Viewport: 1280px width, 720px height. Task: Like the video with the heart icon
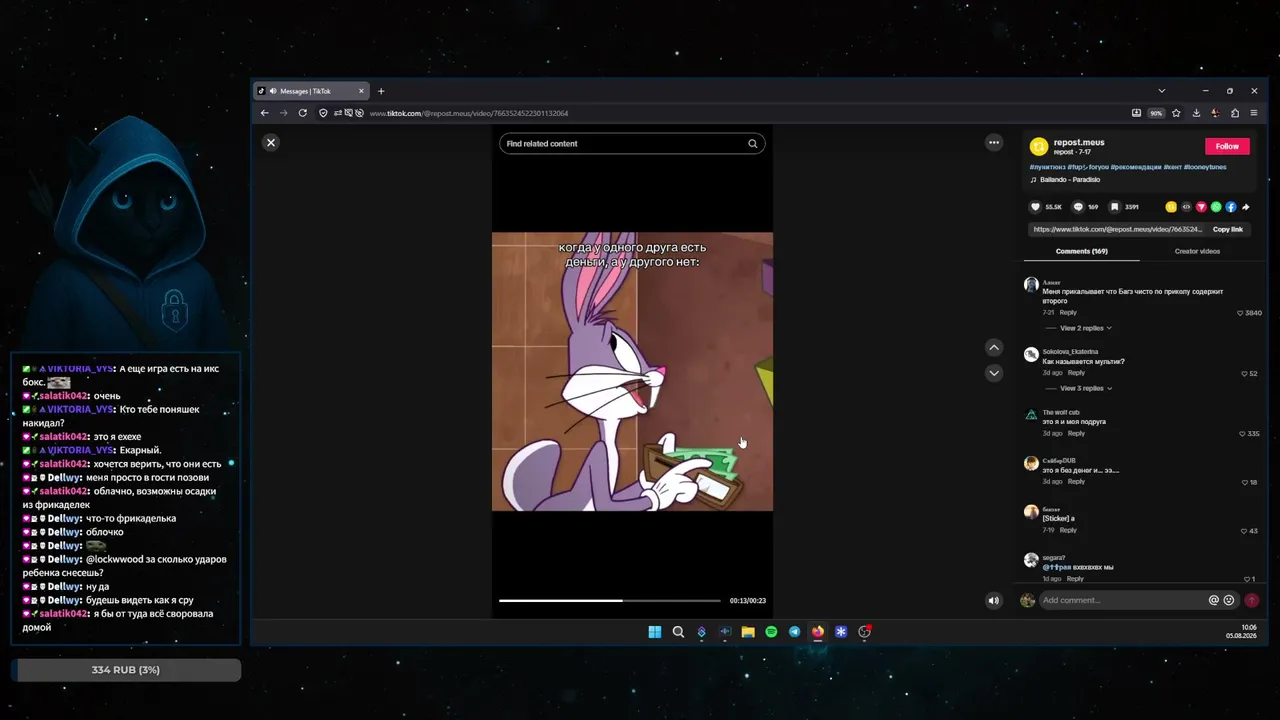point(1036,207)
